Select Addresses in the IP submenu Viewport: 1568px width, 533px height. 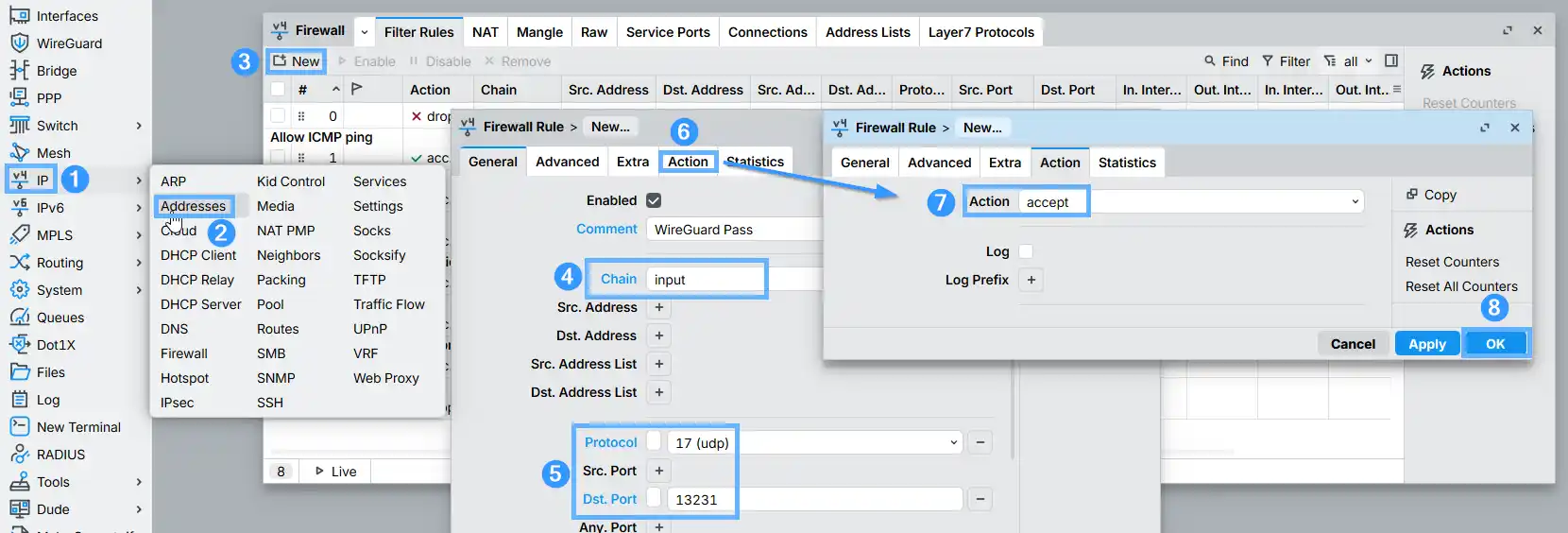(194, 206)
